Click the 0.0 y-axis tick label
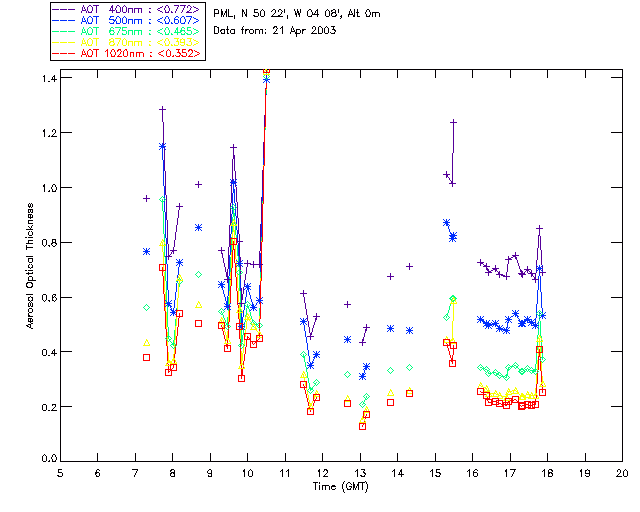 [x=49, y=459]
